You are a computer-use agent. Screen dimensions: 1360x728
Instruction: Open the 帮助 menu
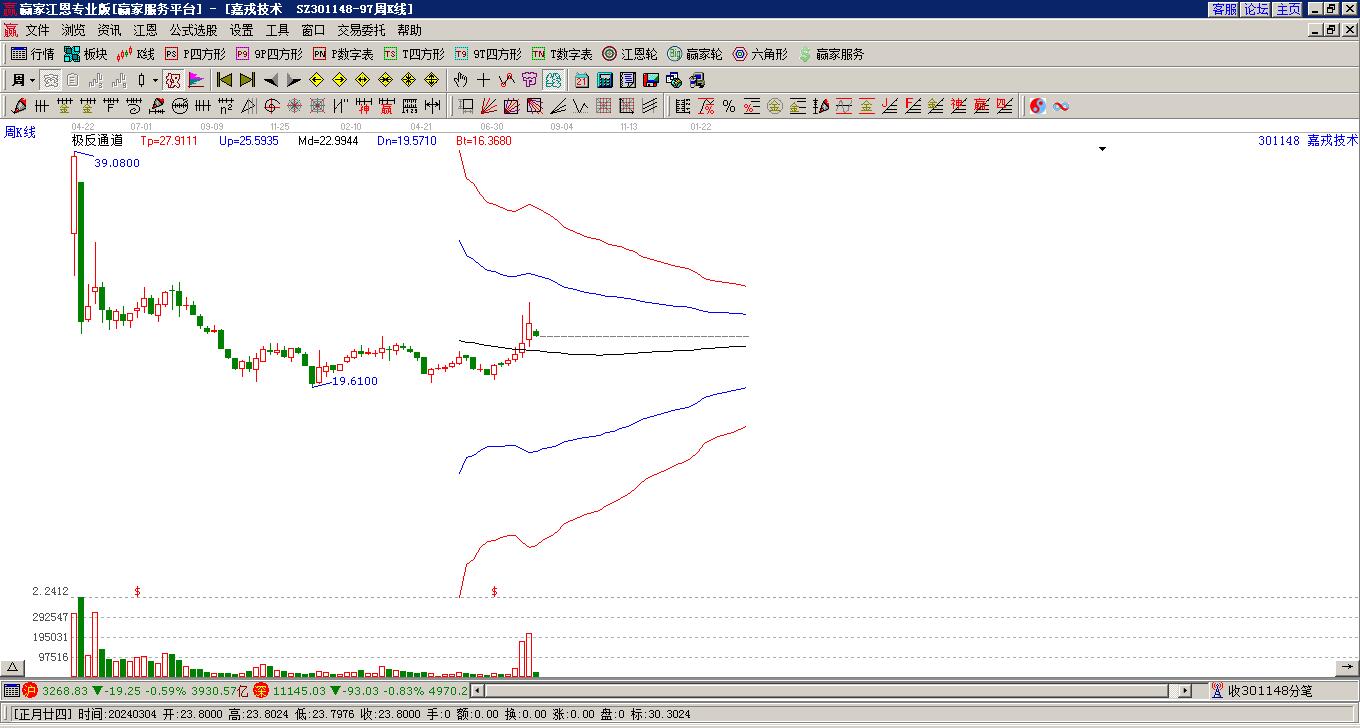pyautogui.click(x=409, y=30)
